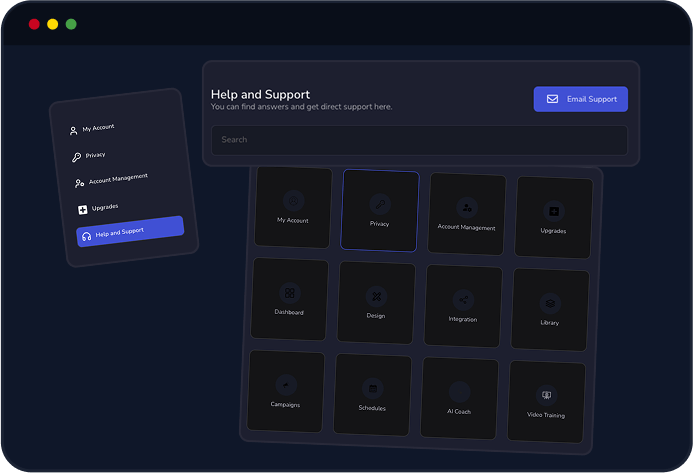Viewport: 693px width, 473px height.
Task: Open the Library tile icon
Action: (549, 303)
